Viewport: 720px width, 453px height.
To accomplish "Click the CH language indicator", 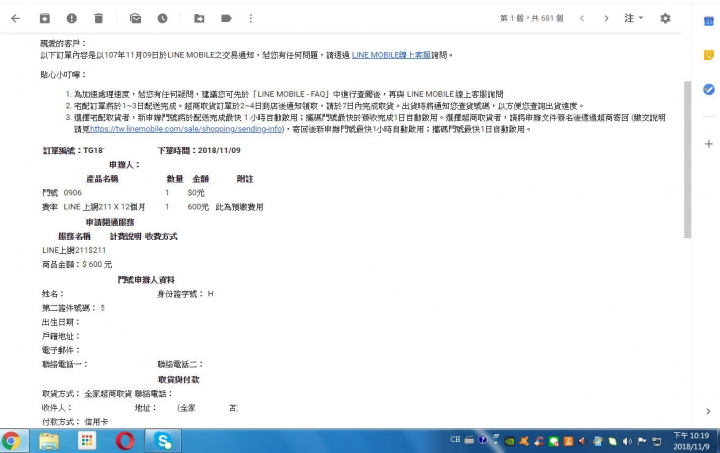I will pos(455,440).
